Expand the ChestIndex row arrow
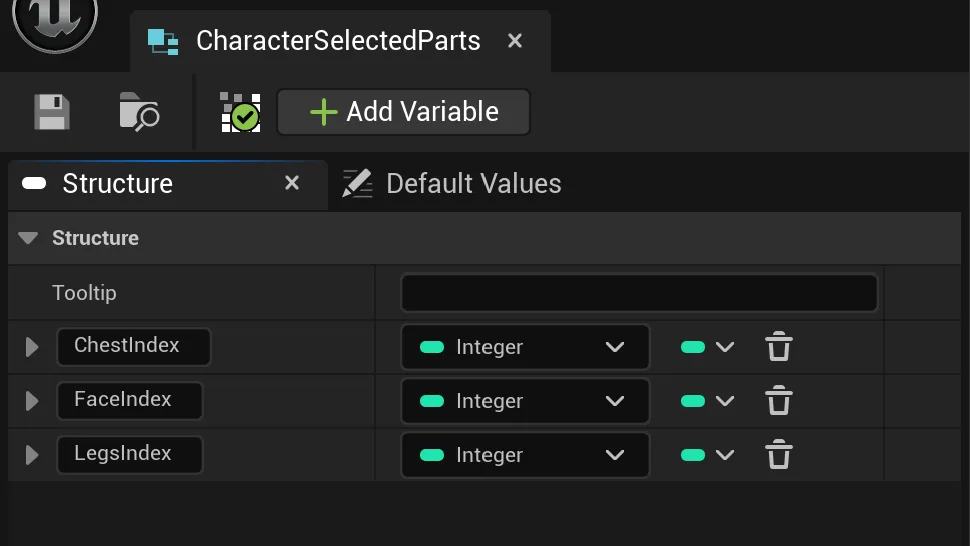This screenshot has width=970, height=546. [32, 347]
